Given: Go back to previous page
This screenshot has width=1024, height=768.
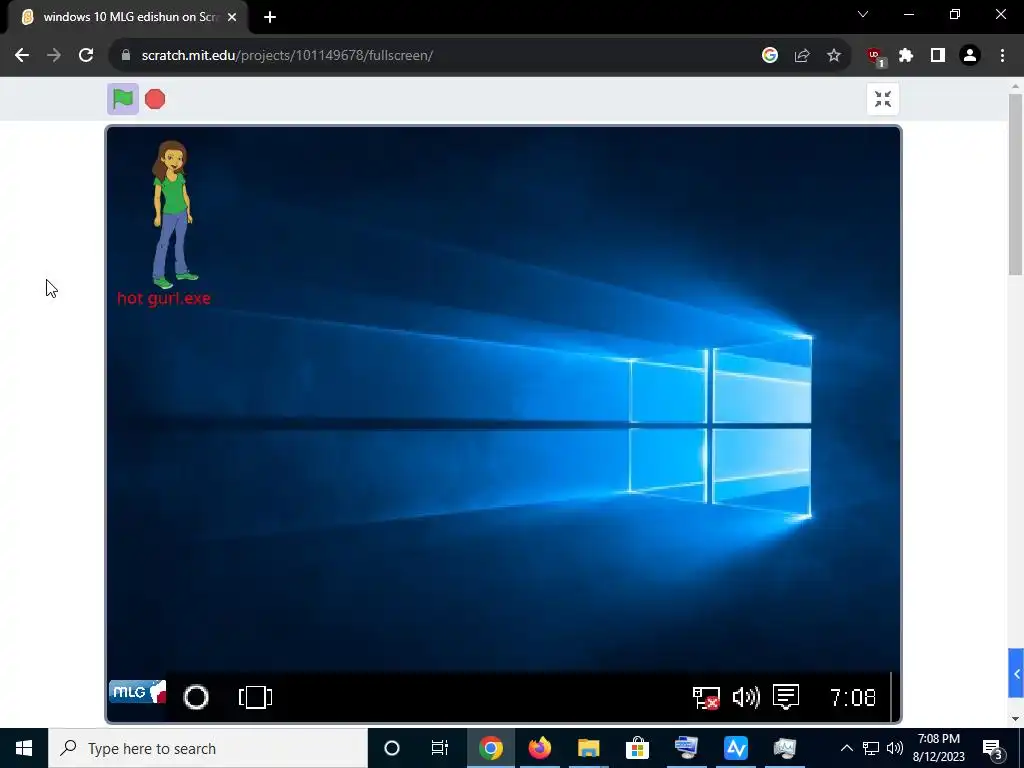Looking at the screenshot, I should coord(22,56).
